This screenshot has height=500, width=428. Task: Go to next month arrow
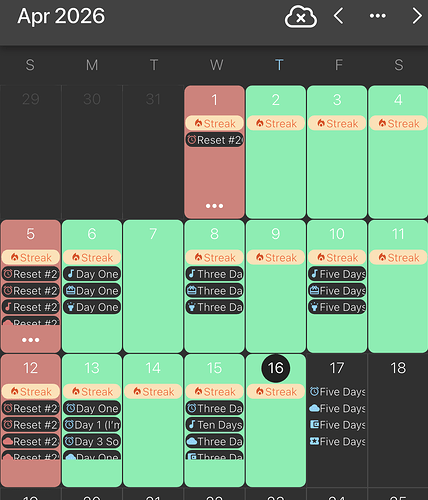417,16
